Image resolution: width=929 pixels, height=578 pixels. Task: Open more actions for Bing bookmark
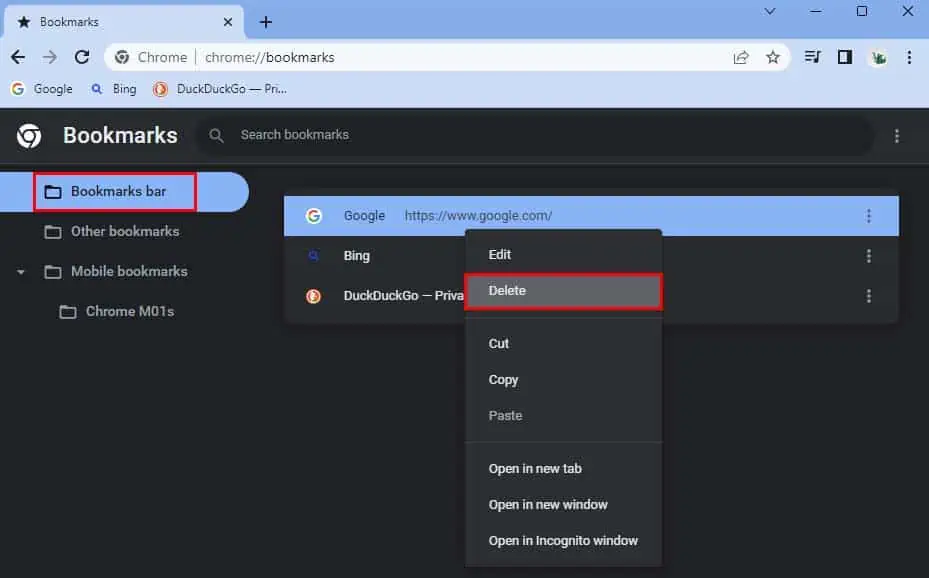(x=869, y=256)
